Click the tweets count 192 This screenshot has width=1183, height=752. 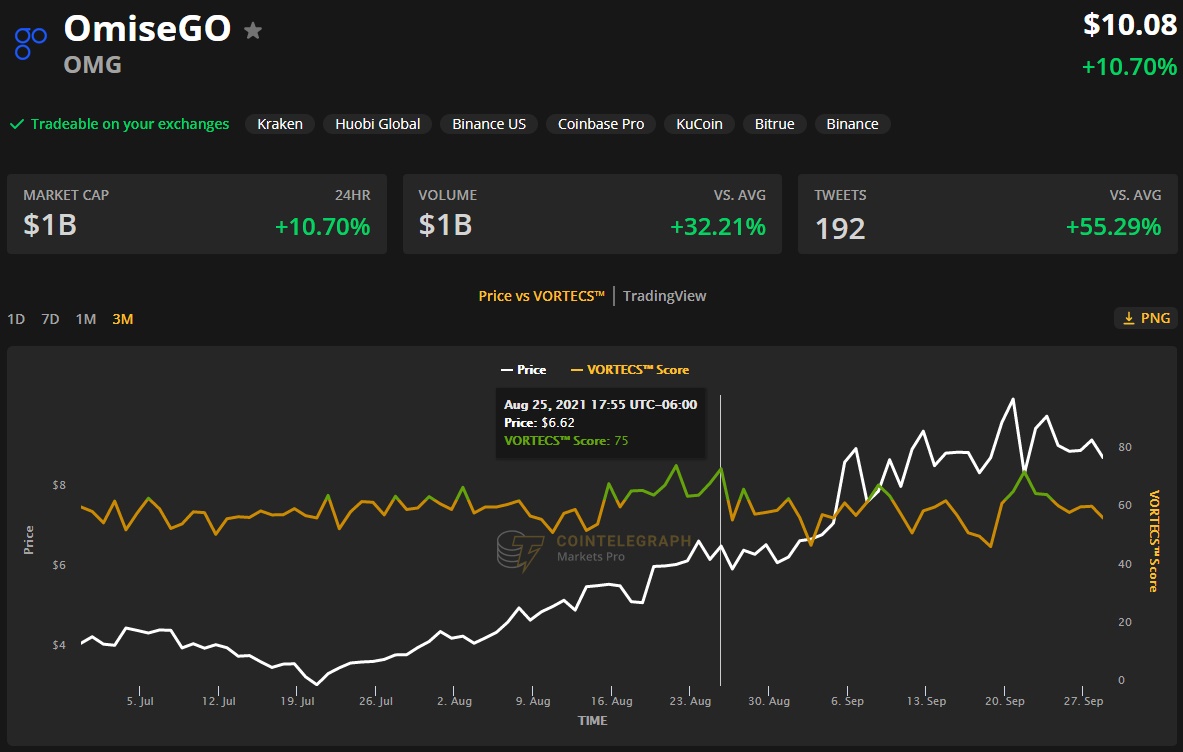[x=840, y=229]
